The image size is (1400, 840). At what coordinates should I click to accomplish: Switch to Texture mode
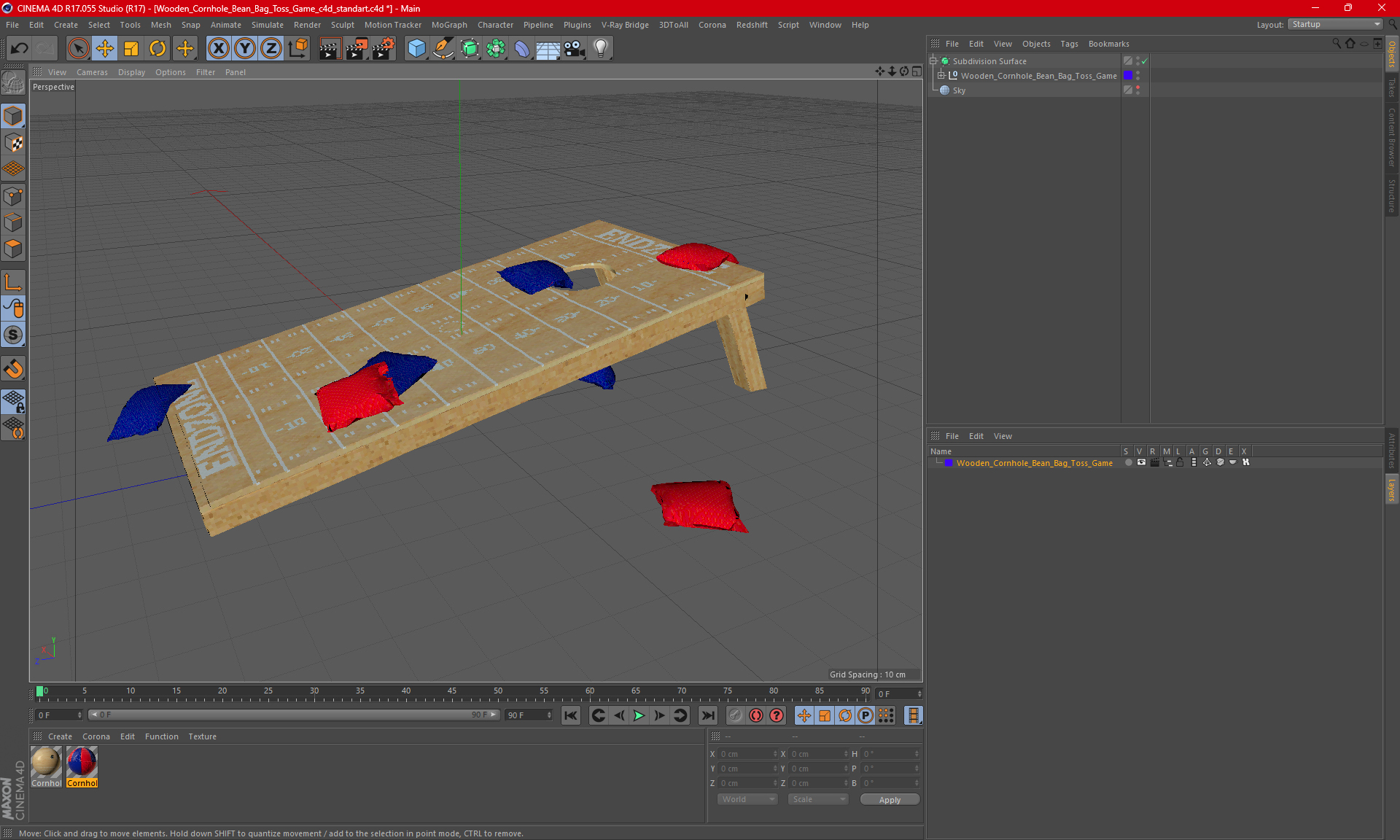13,143
